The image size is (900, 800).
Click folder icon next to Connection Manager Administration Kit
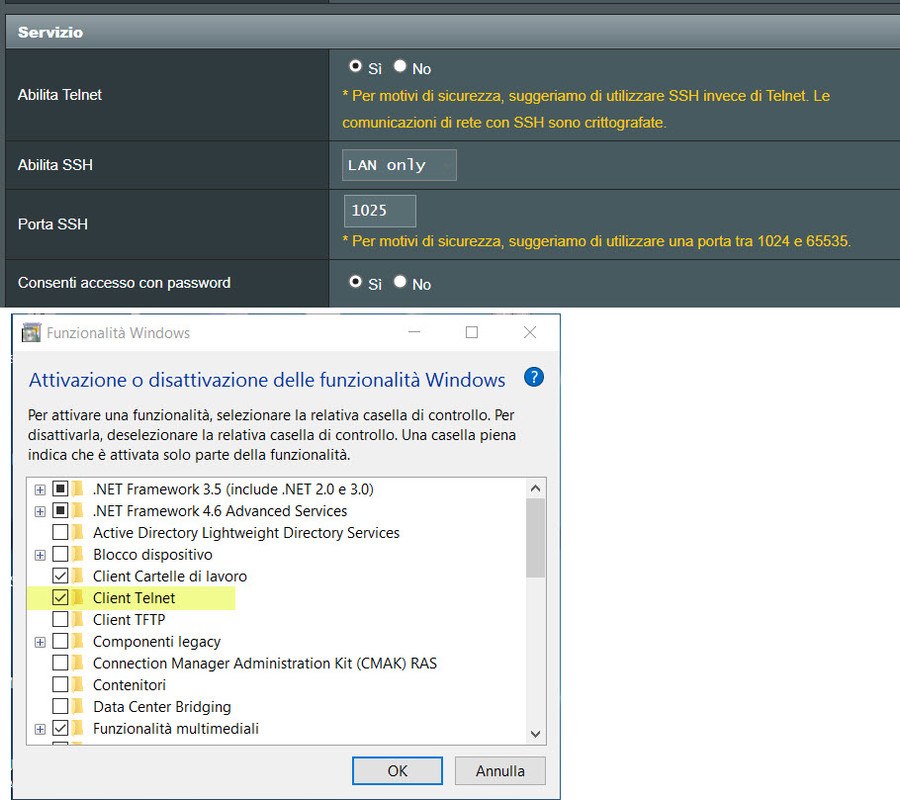point(78,663)
